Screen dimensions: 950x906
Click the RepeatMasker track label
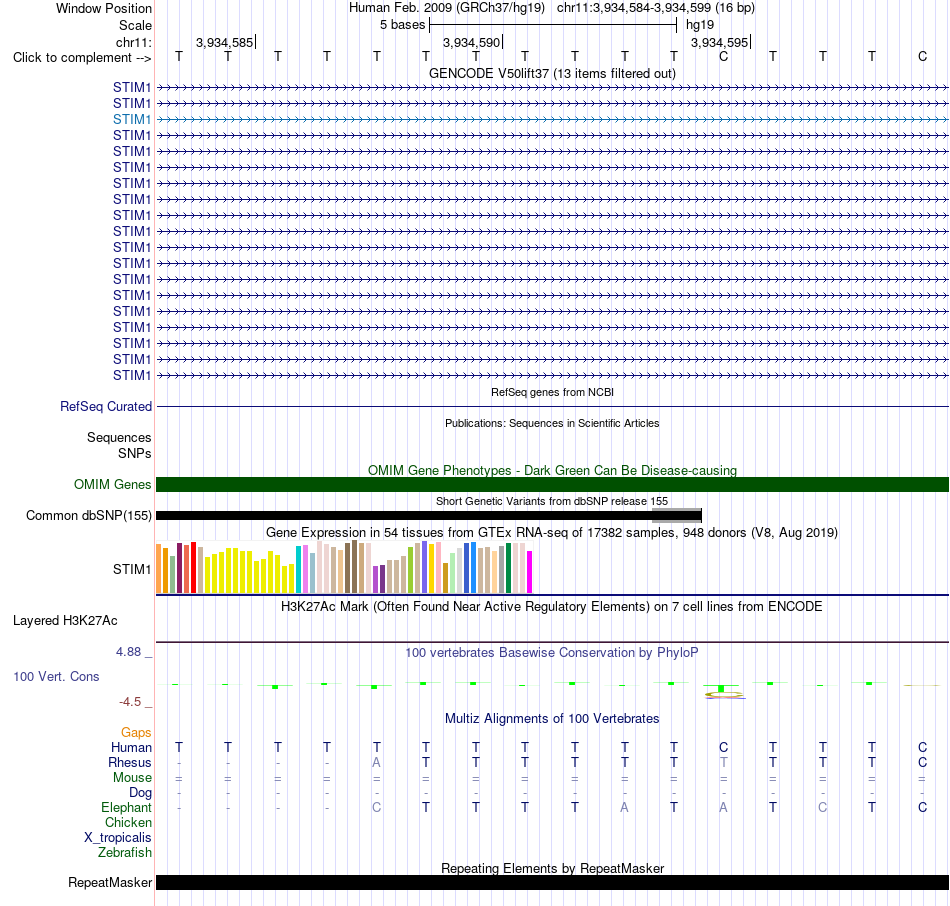(110, 882)
